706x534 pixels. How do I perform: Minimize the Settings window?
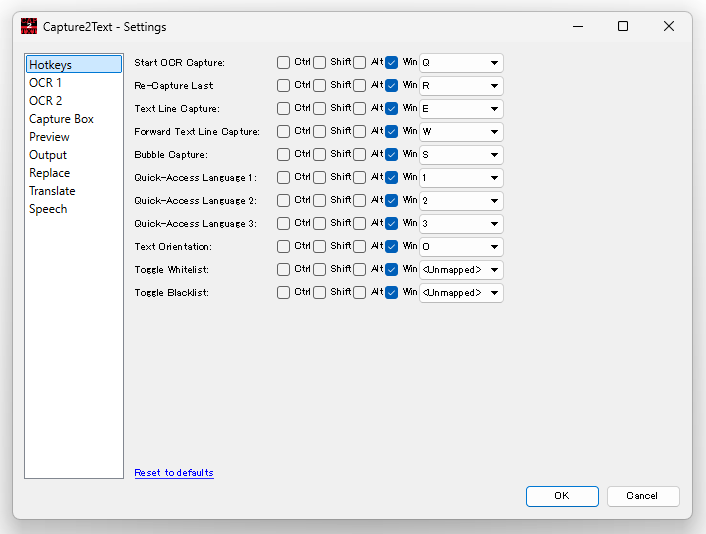pos(578,26)
